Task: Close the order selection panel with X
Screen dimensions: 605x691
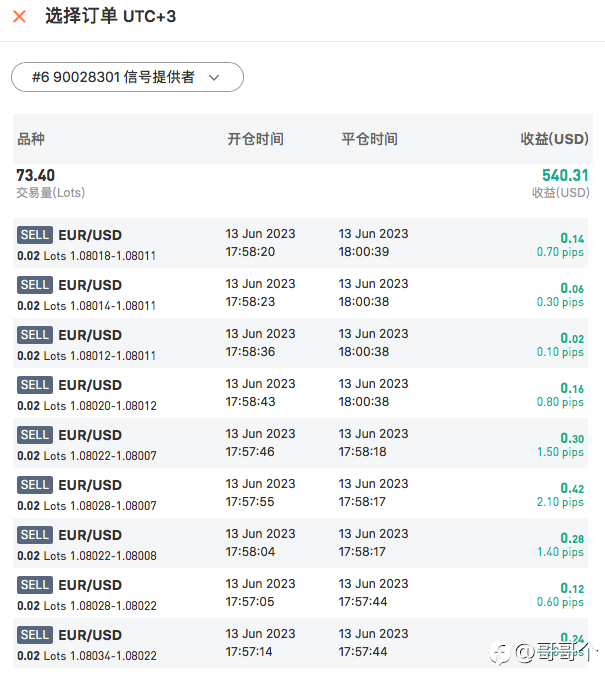Action: point(19,17)
